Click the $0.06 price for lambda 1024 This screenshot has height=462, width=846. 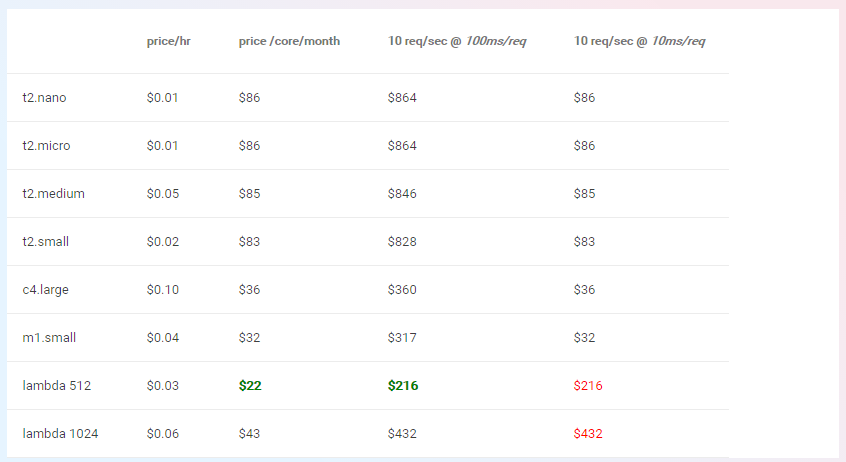(163, 434)
